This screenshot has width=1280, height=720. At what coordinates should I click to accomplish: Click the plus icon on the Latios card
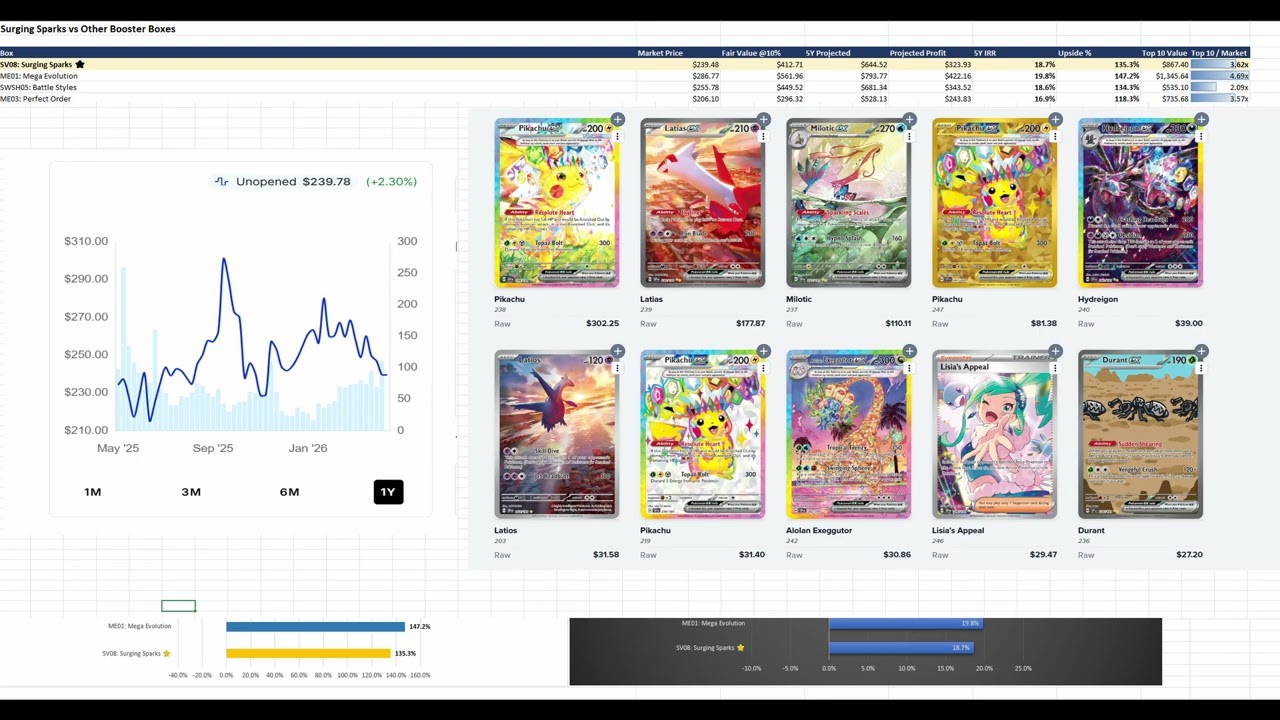[618, 351]
